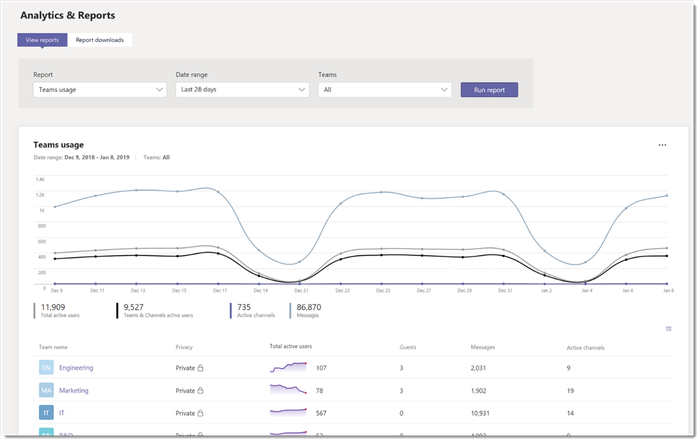Click the Marketing team MA avatar
The image size is (700, 442).
pos(46,390)
